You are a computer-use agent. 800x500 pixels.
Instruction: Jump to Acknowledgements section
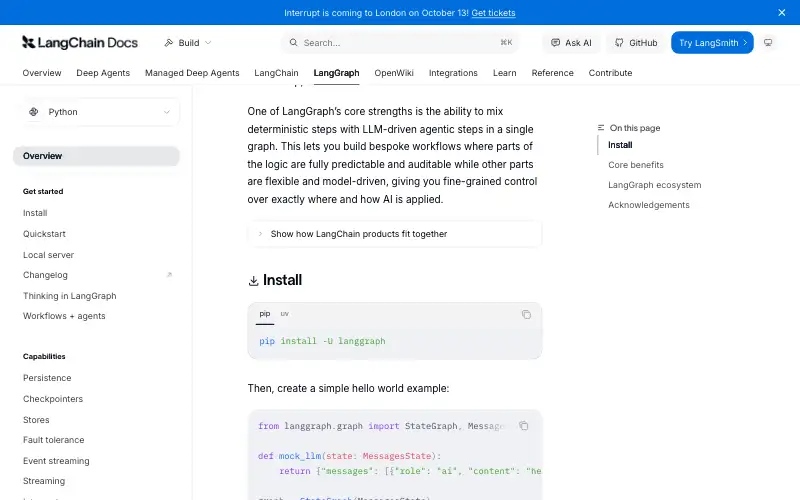coord(648,205)
